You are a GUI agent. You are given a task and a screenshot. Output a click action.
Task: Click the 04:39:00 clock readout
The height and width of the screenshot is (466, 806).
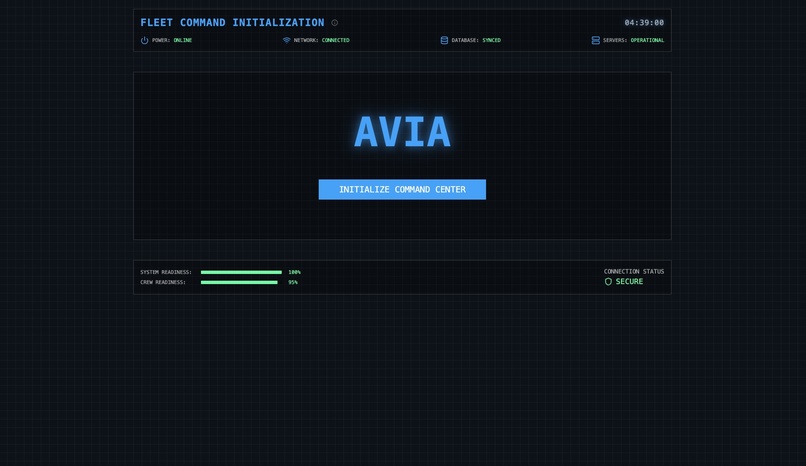pos(644,23)
